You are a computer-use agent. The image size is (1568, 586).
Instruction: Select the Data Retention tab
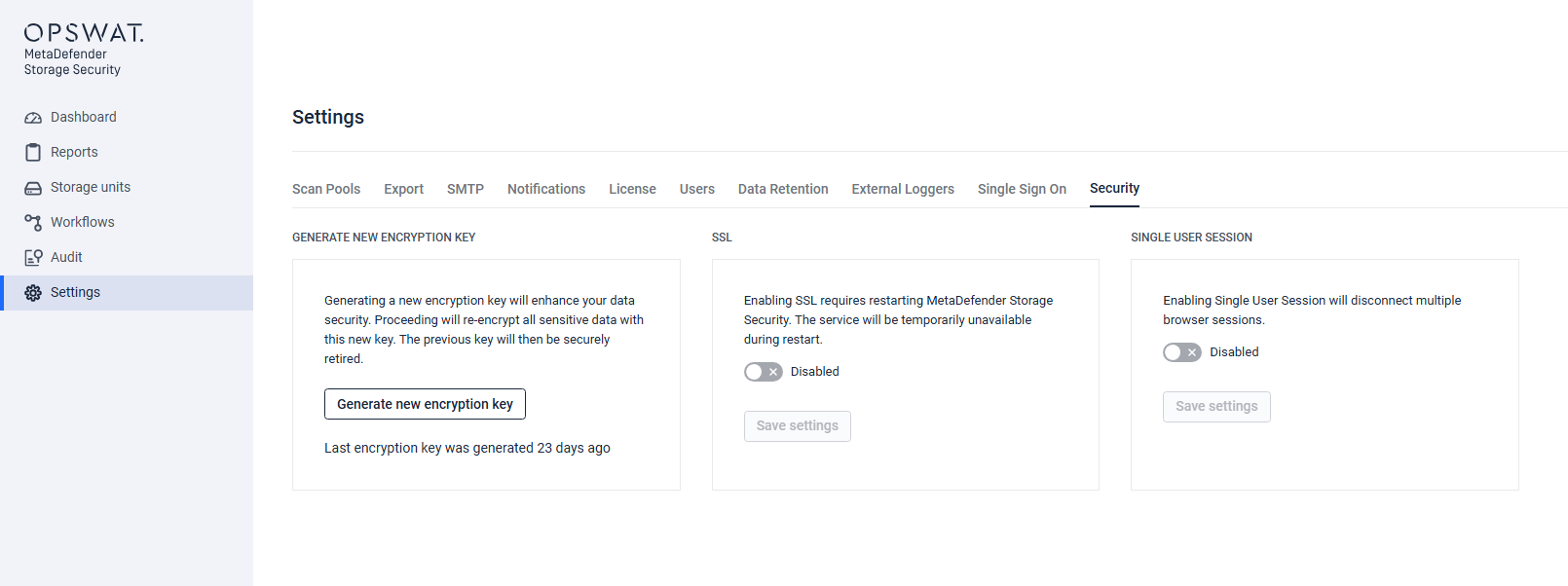(783, 189)
